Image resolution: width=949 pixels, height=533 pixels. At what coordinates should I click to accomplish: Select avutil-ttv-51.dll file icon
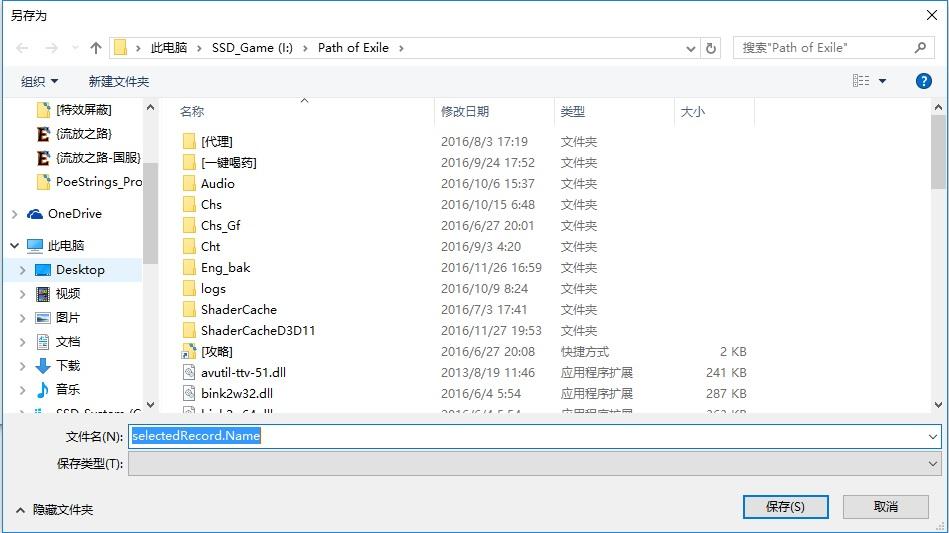click(x=189, y=373)
